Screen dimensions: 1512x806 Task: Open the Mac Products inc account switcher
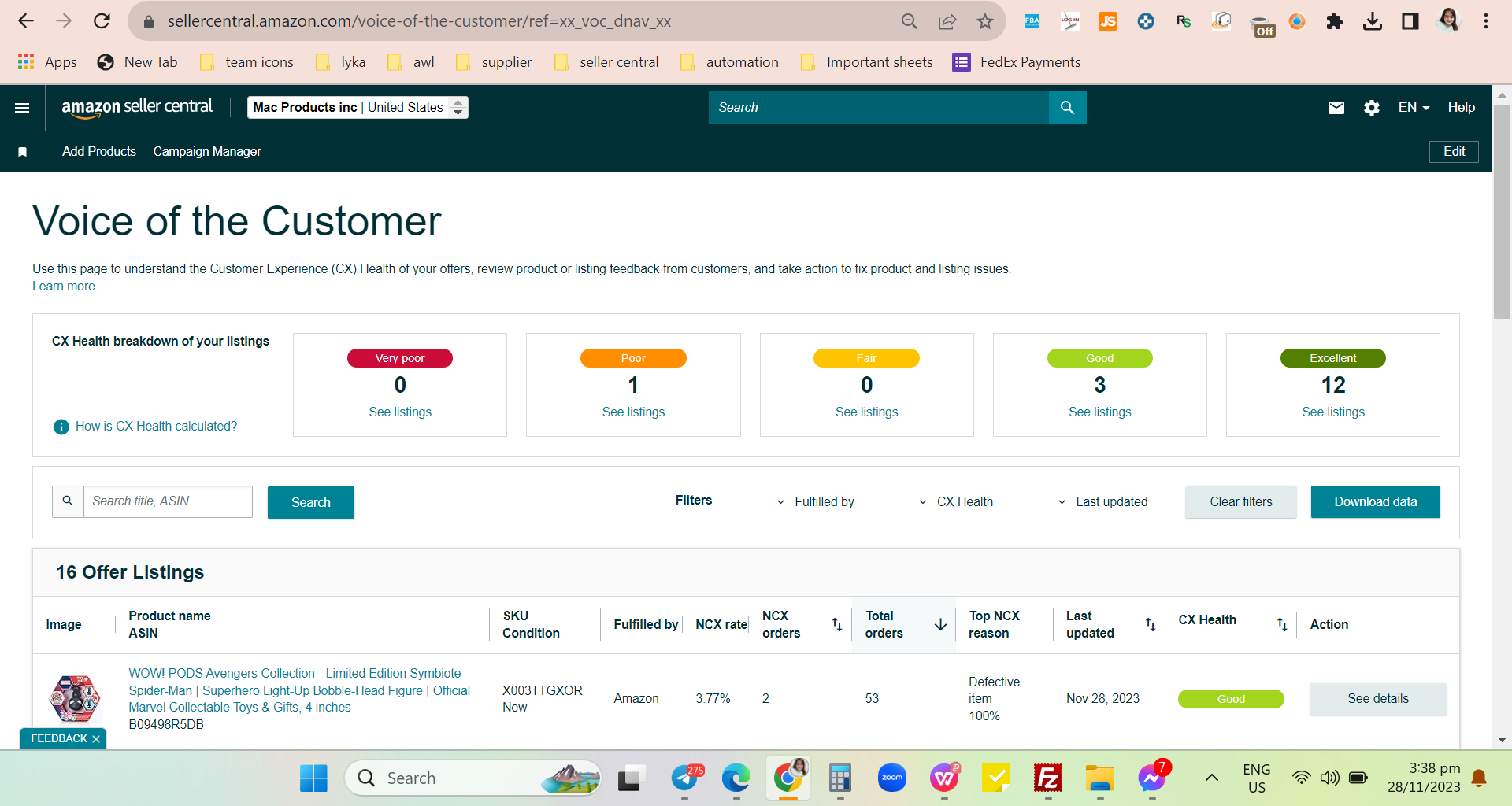[358, 108]
